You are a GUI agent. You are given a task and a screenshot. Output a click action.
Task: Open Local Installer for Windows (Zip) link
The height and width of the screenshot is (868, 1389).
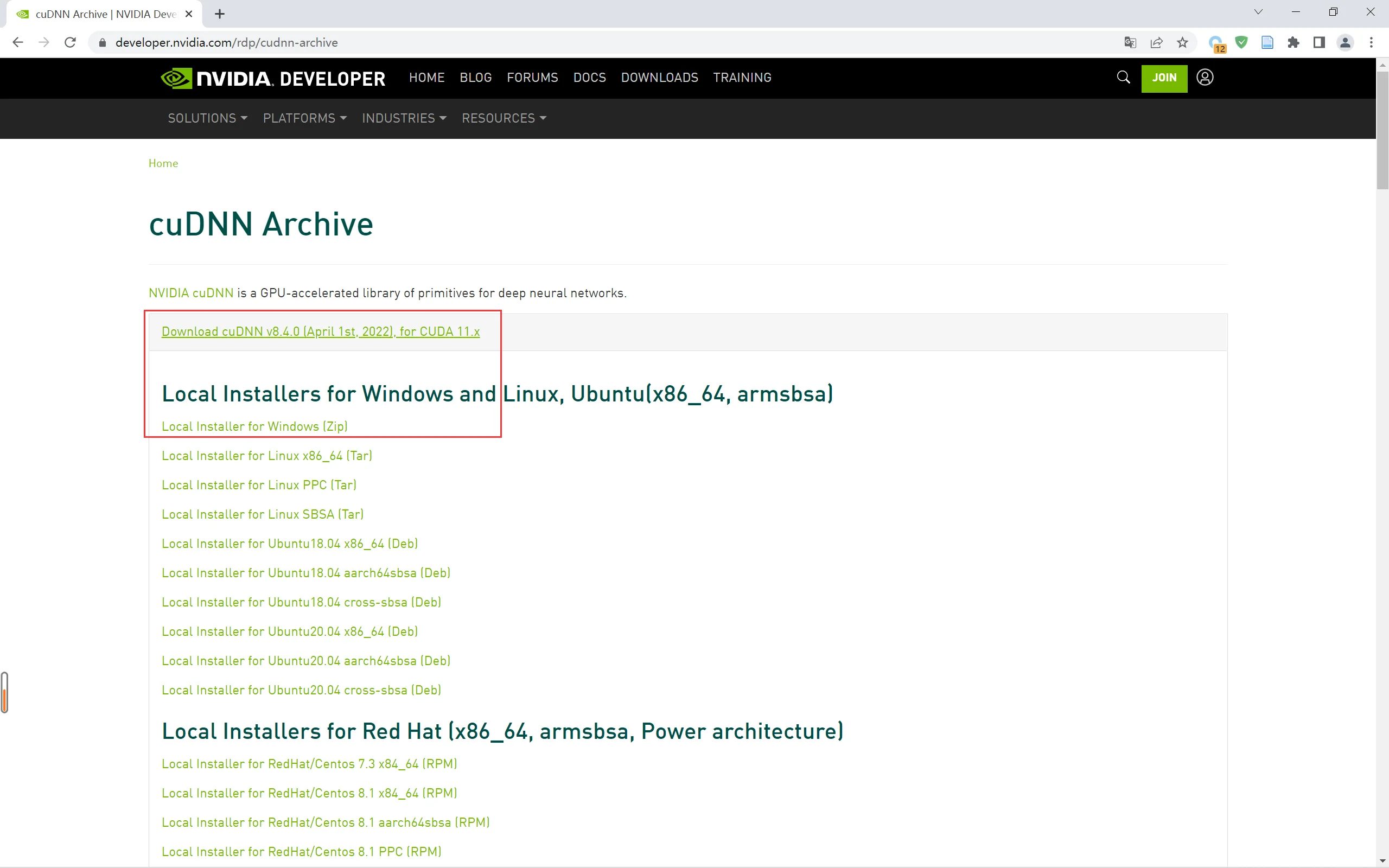pyautogui.click(x=254, y=426)
